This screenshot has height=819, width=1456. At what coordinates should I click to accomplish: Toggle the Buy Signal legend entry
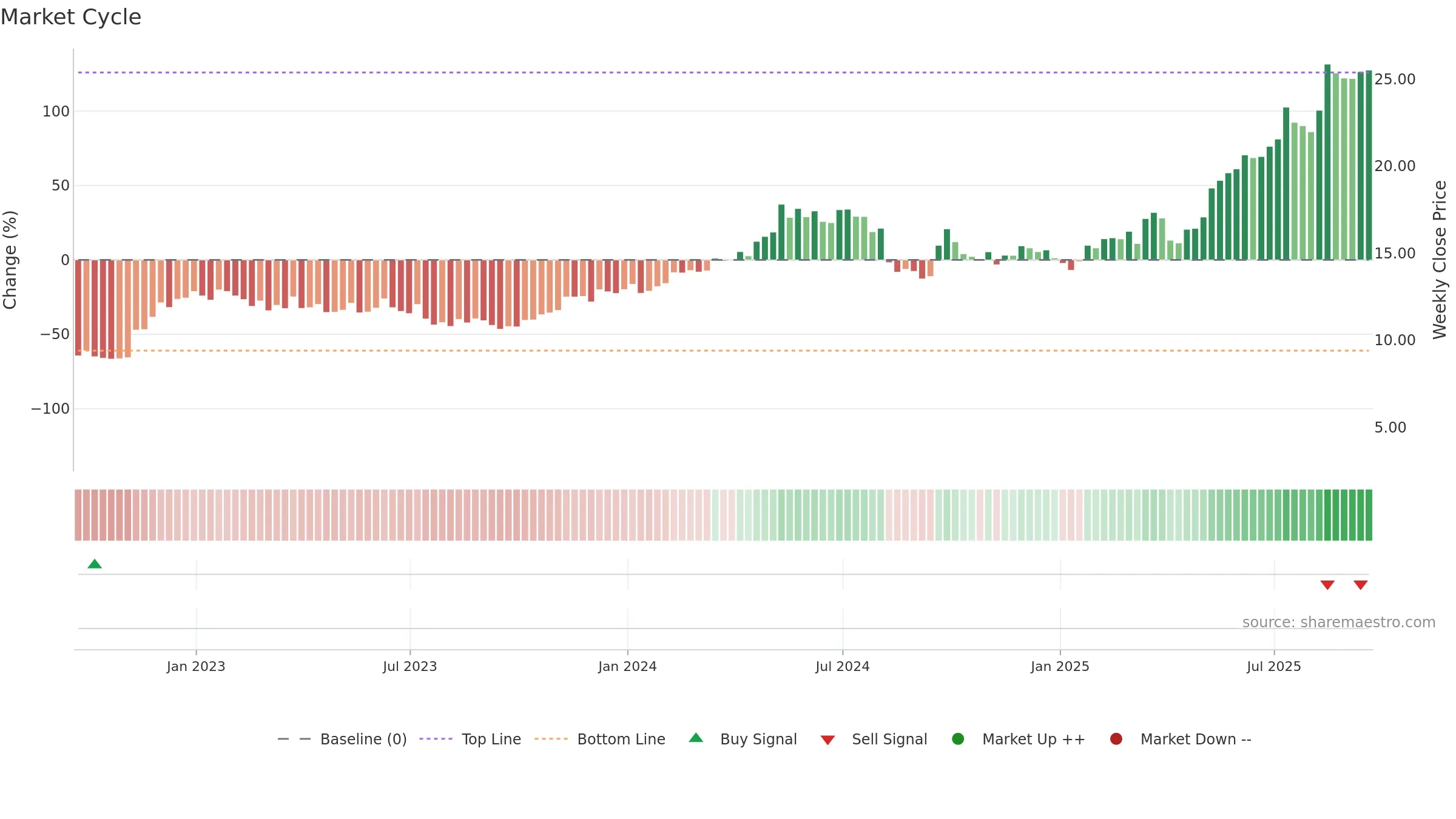click(x=743, y=739)
